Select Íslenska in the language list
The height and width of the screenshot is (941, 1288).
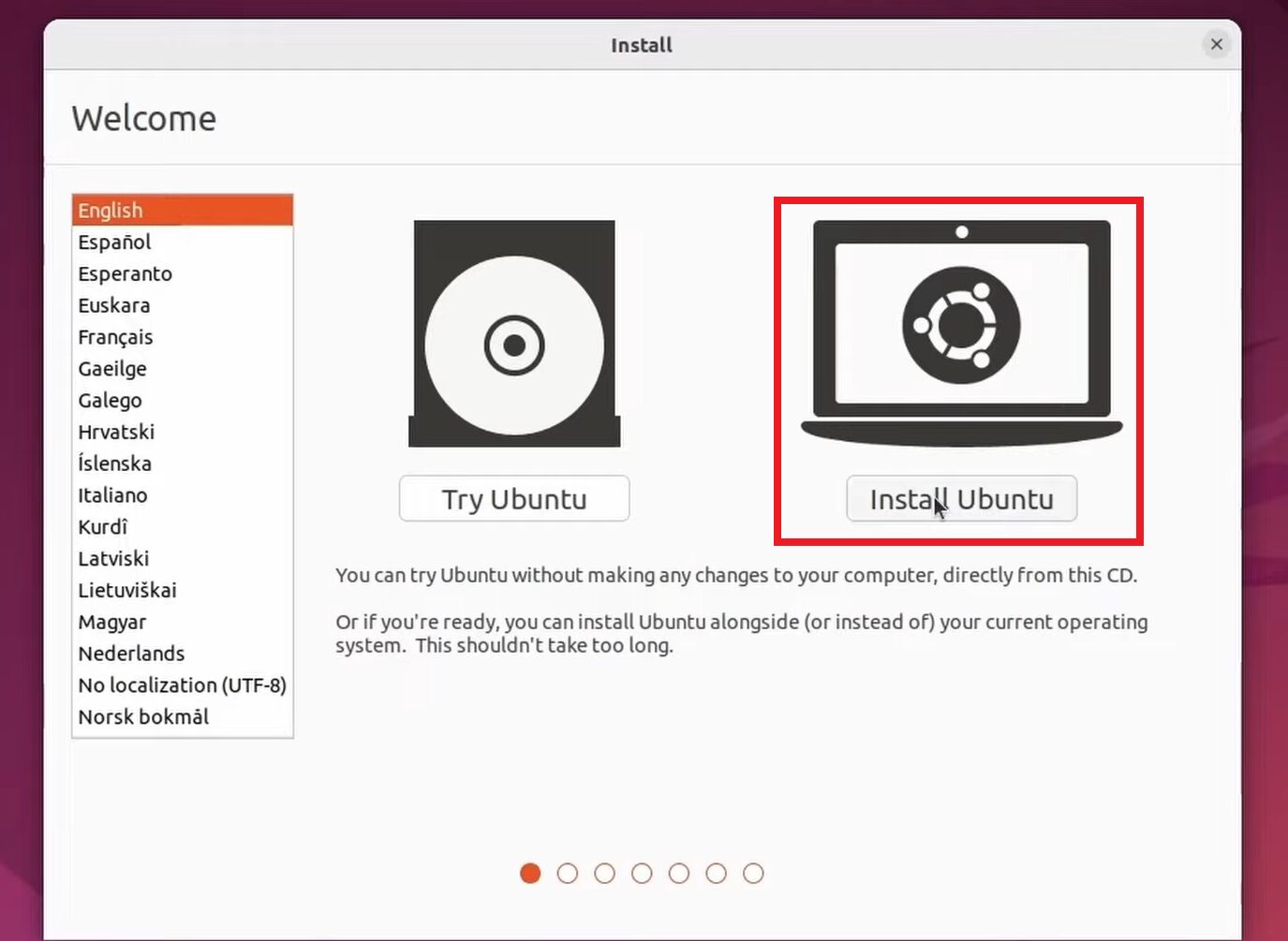(183, 463)
